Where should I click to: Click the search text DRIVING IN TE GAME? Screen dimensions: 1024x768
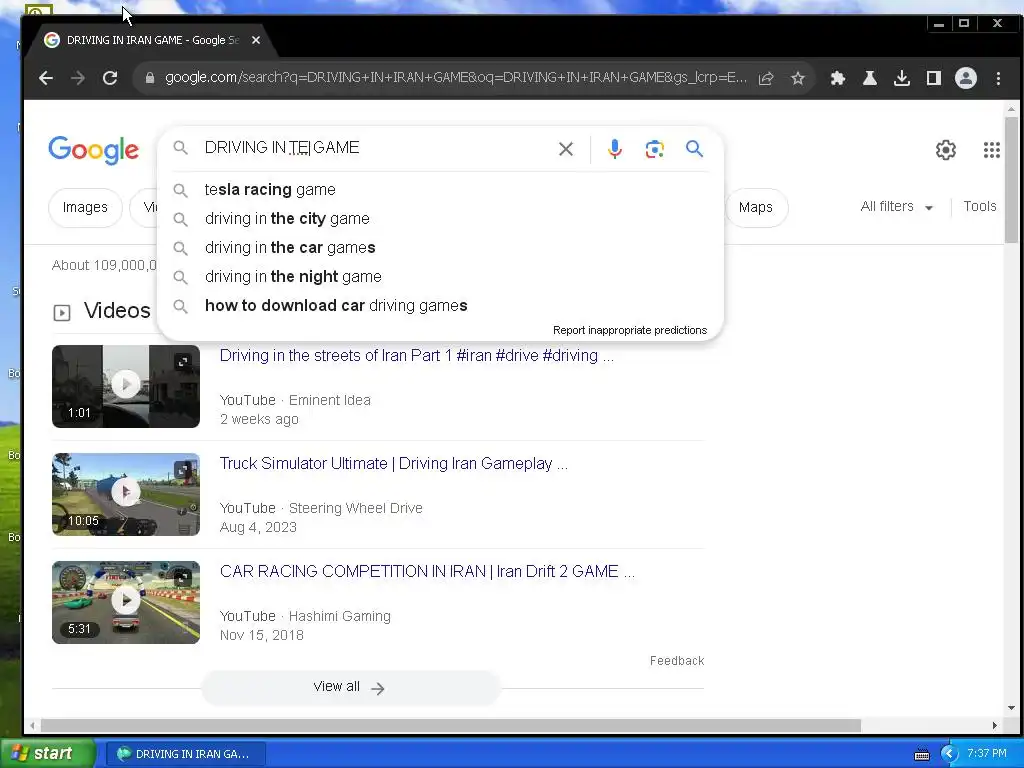point(281,148)
